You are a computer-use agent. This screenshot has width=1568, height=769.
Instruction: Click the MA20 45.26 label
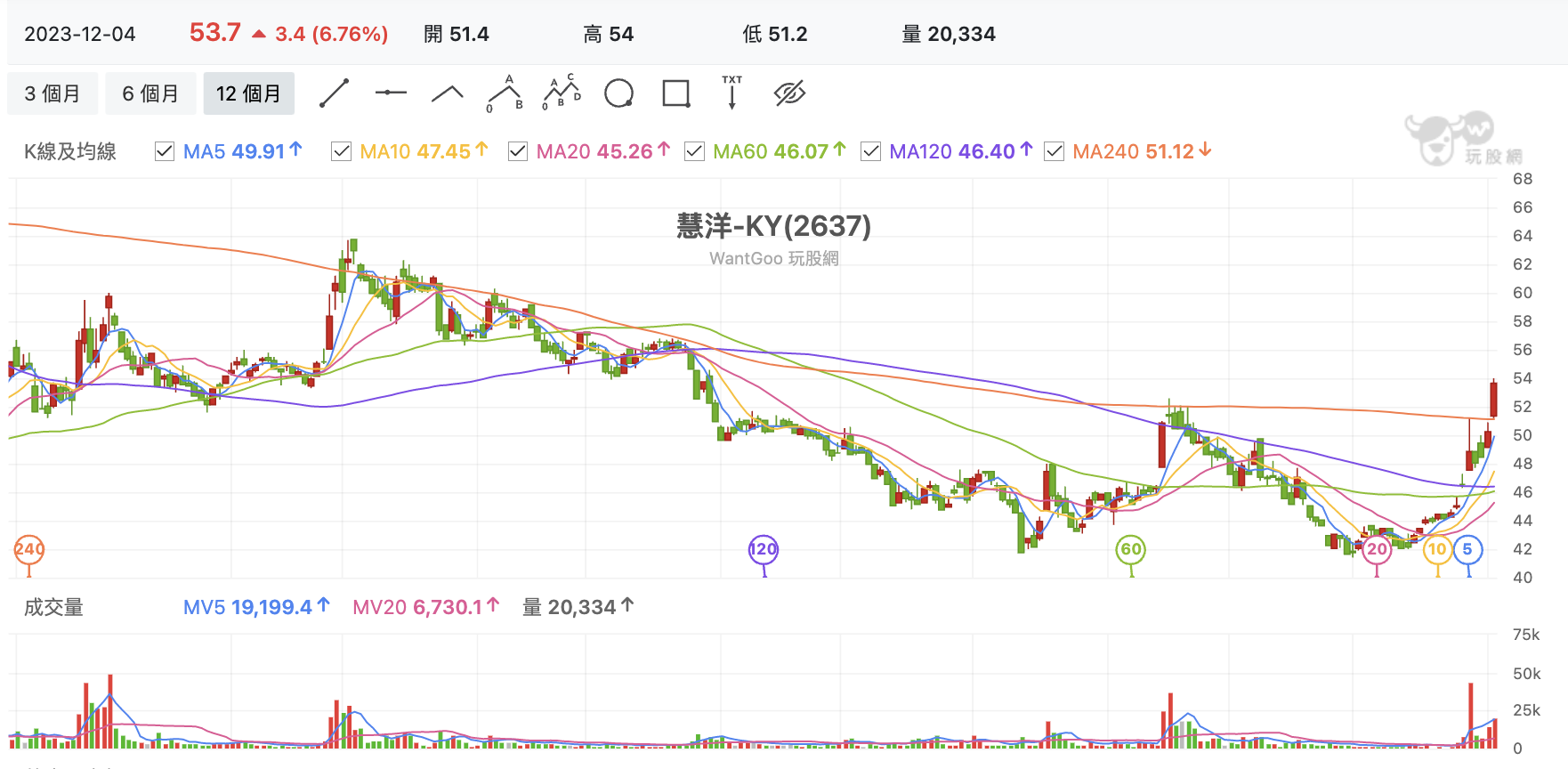pos(602,151)
